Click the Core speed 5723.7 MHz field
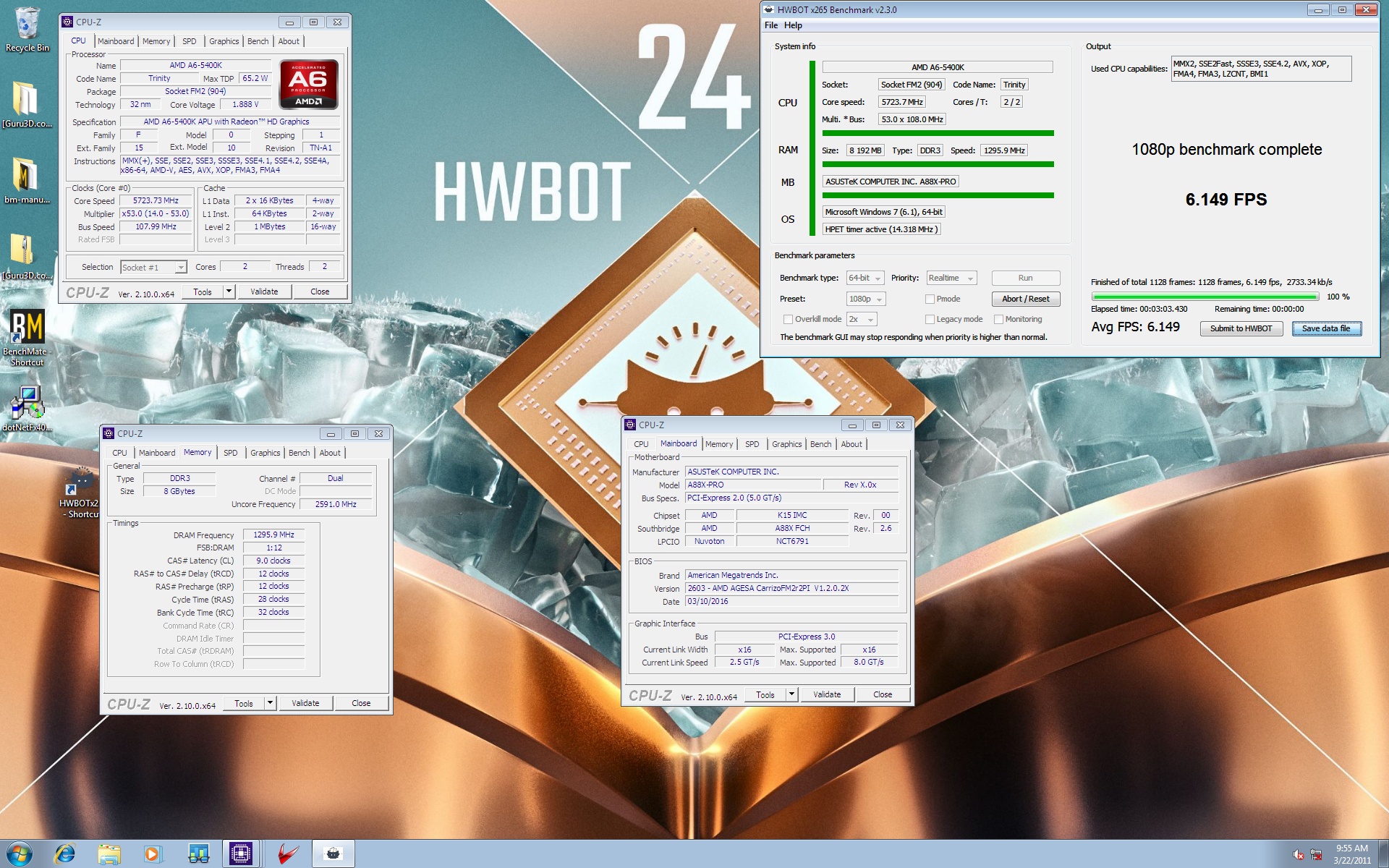This screenshot has width=1389, height=868. (901, 102)
